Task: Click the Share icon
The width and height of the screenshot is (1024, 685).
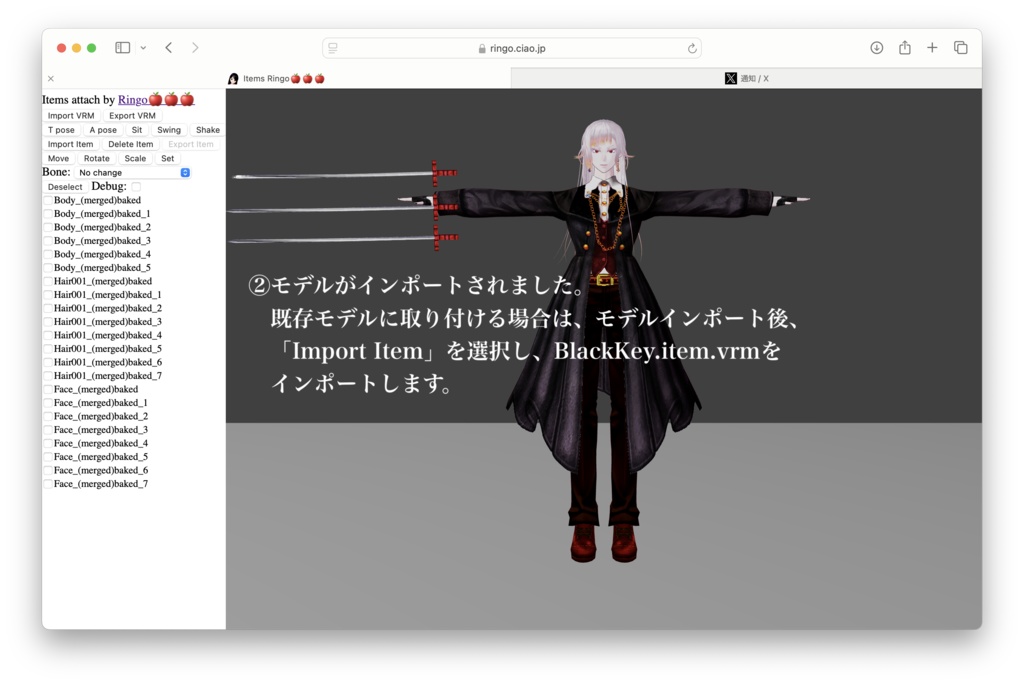Action: (905, 47)
